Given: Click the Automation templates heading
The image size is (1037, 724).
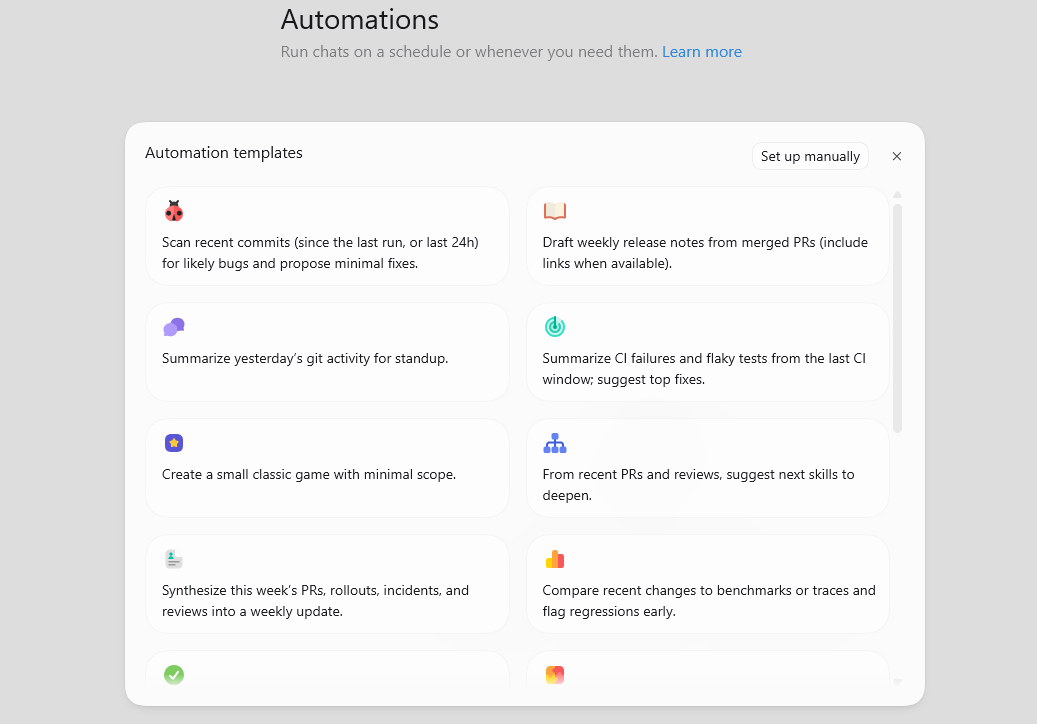Looking at the screenshot, I should coord(224,153).
